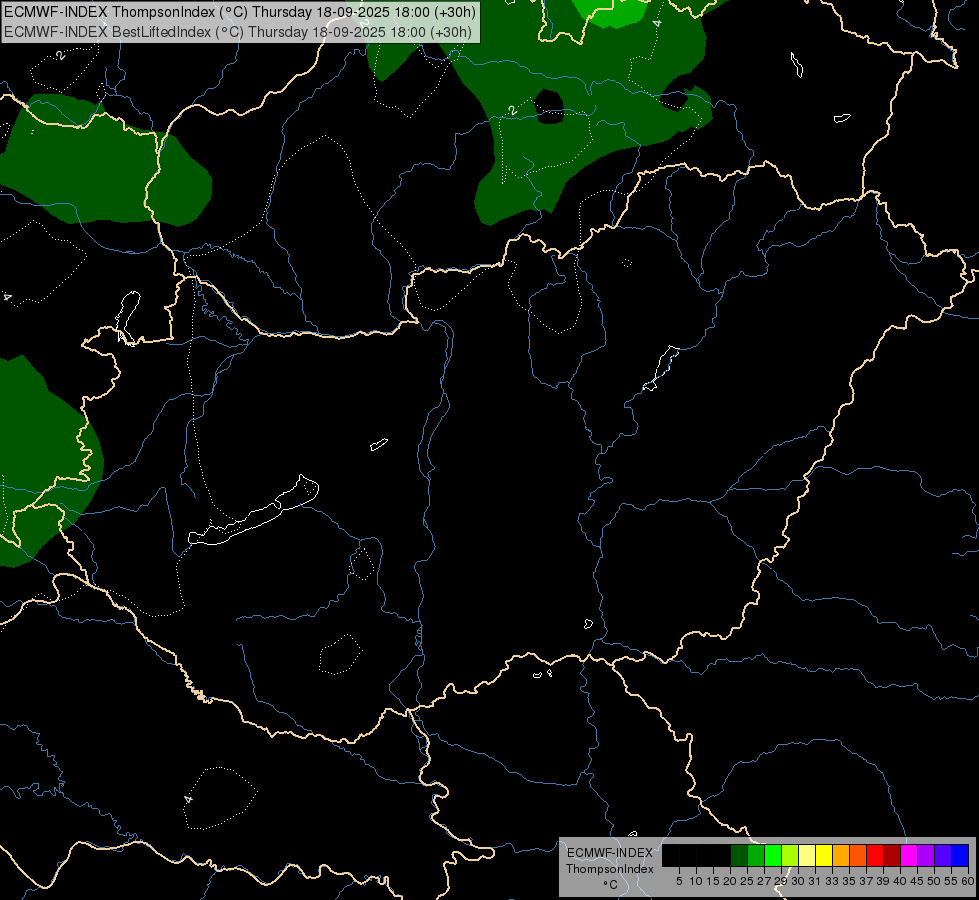Viewport: 979px width, 900px height.
Task: Click the 'ThompsonIndex' label in the legend
Action: point(609,869)
